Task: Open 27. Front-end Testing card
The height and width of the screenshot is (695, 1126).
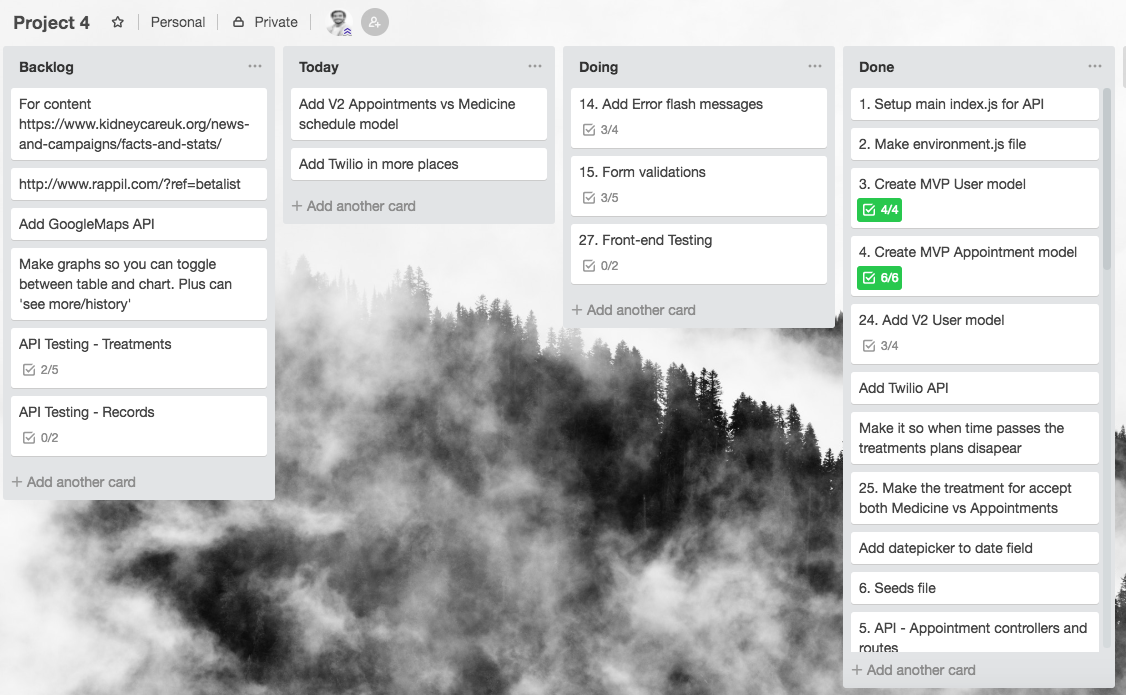Action: click(x=699, y=255)
